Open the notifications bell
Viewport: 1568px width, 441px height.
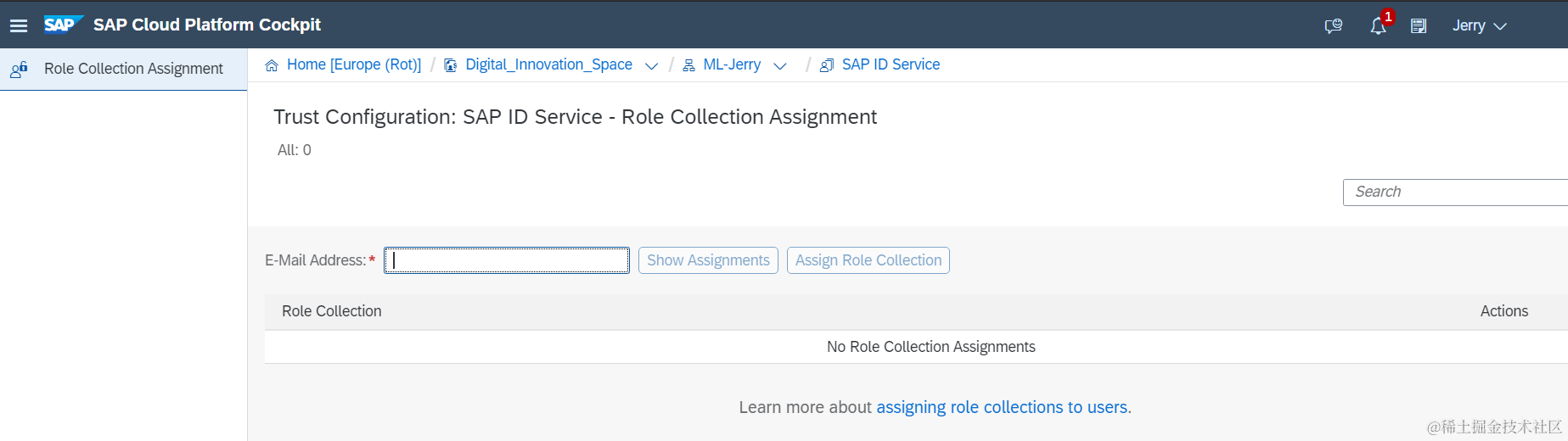click(x=1378, y=26)
